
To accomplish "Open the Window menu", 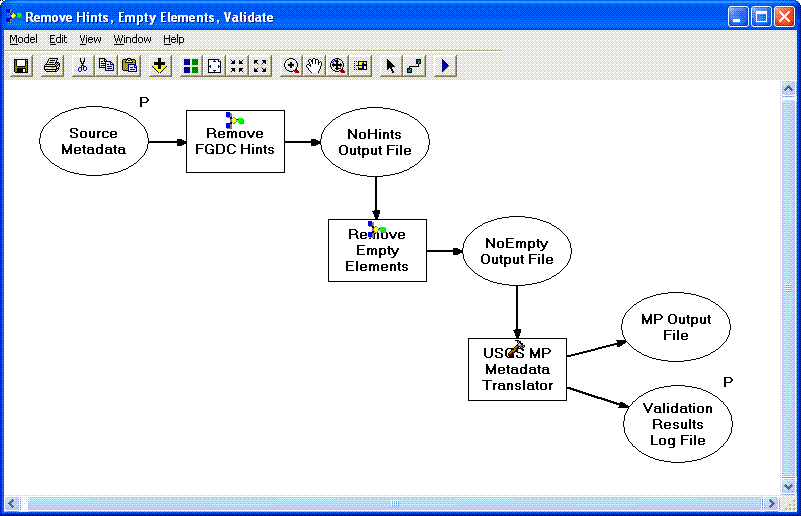I will (x=132, y=40).
